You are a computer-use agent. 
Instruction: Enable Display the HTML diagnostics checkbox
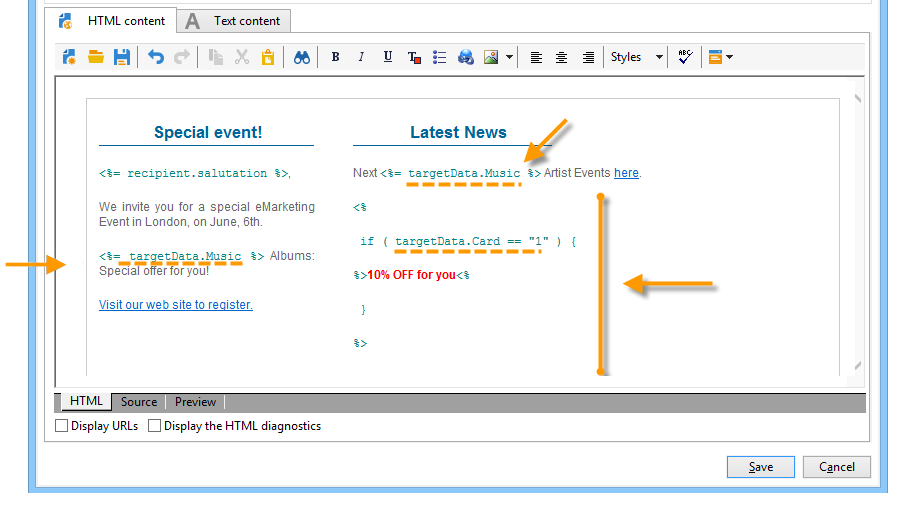154,426
